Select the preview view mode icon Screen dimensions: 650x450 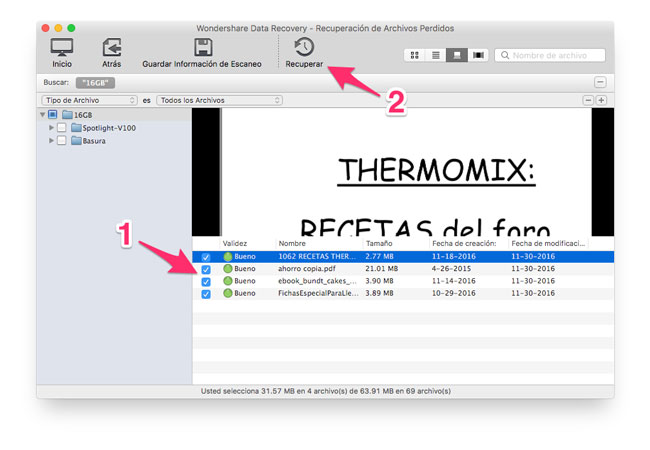click(x=457, y=55)
